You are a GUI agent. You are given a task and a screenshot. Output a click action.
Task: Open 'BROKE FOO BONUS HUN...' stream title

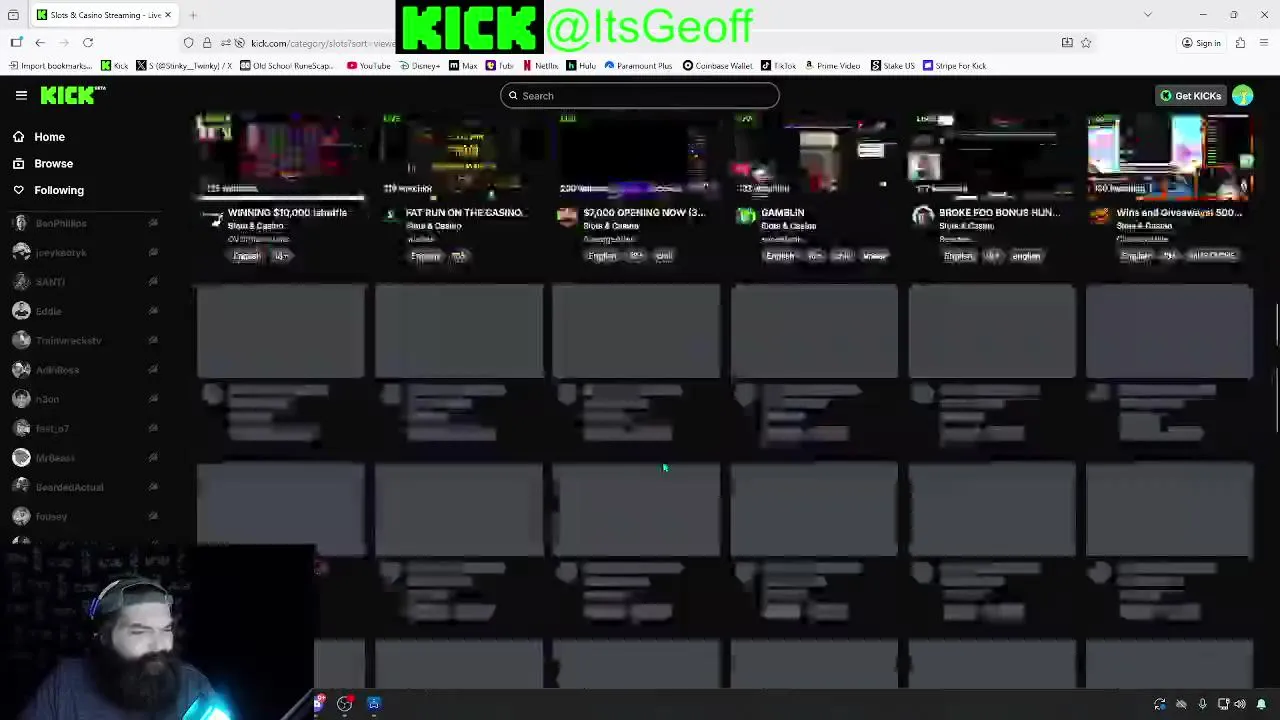[999, 213]
